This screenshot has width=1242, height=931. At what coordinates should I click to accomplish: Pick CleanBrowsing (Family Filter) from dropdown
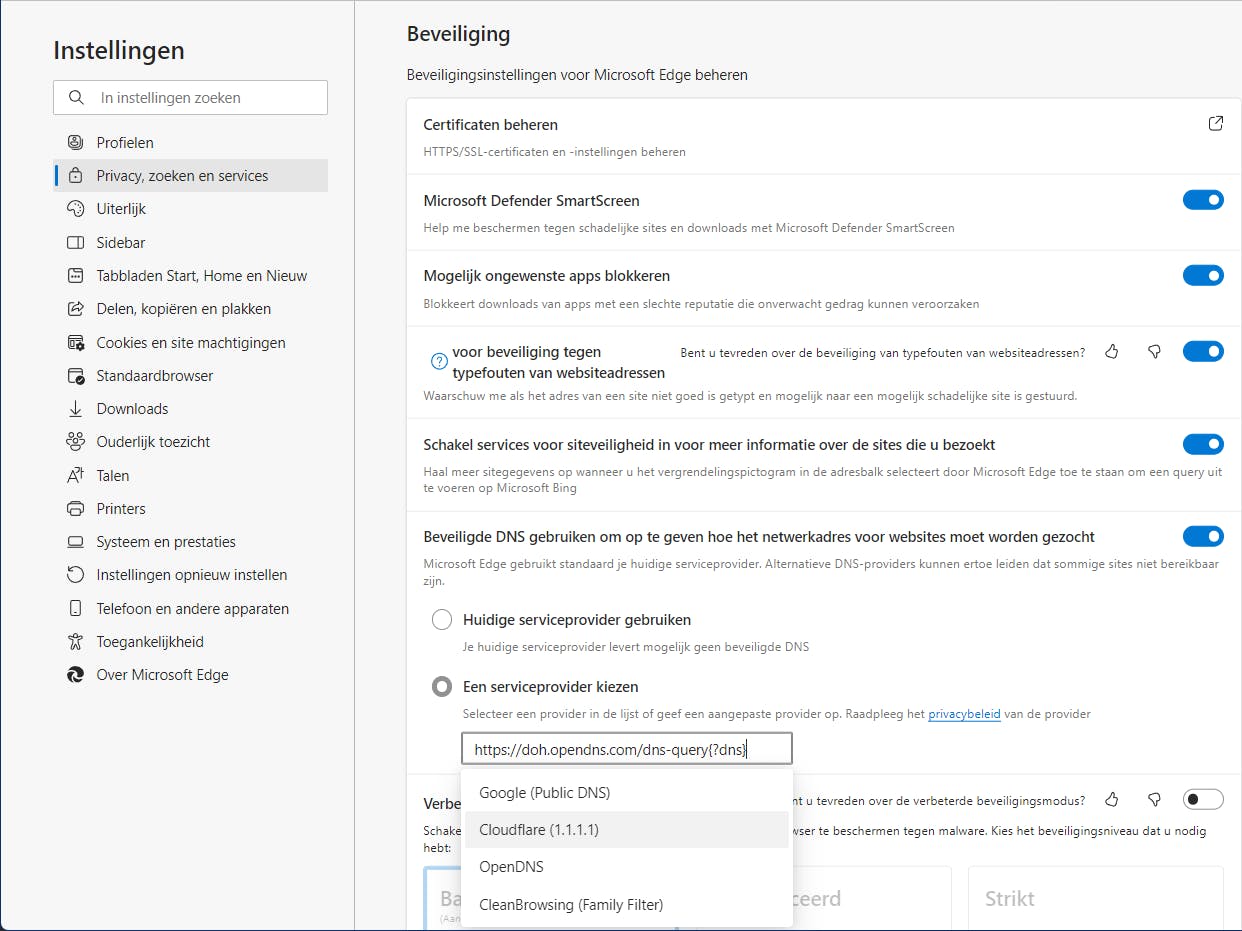click(x=571, y=905)
